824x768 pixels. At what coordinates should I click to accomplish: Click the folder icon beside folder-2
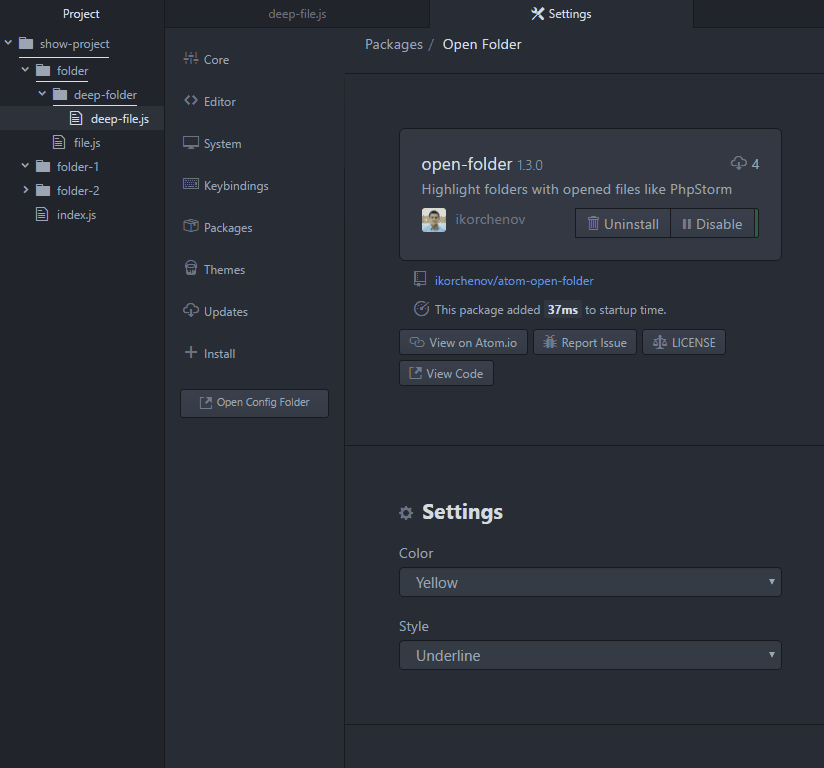coord(43,190)
